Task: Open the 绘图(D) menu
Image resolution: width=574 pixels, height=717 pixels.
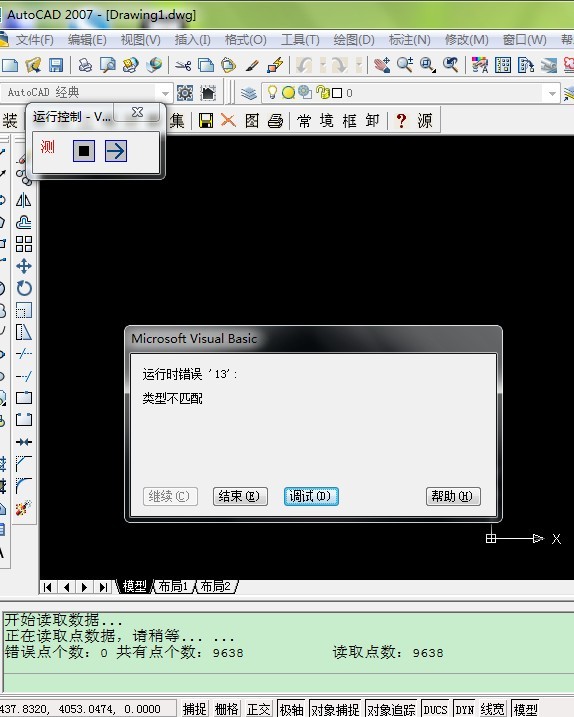Action: pos(354,40)
